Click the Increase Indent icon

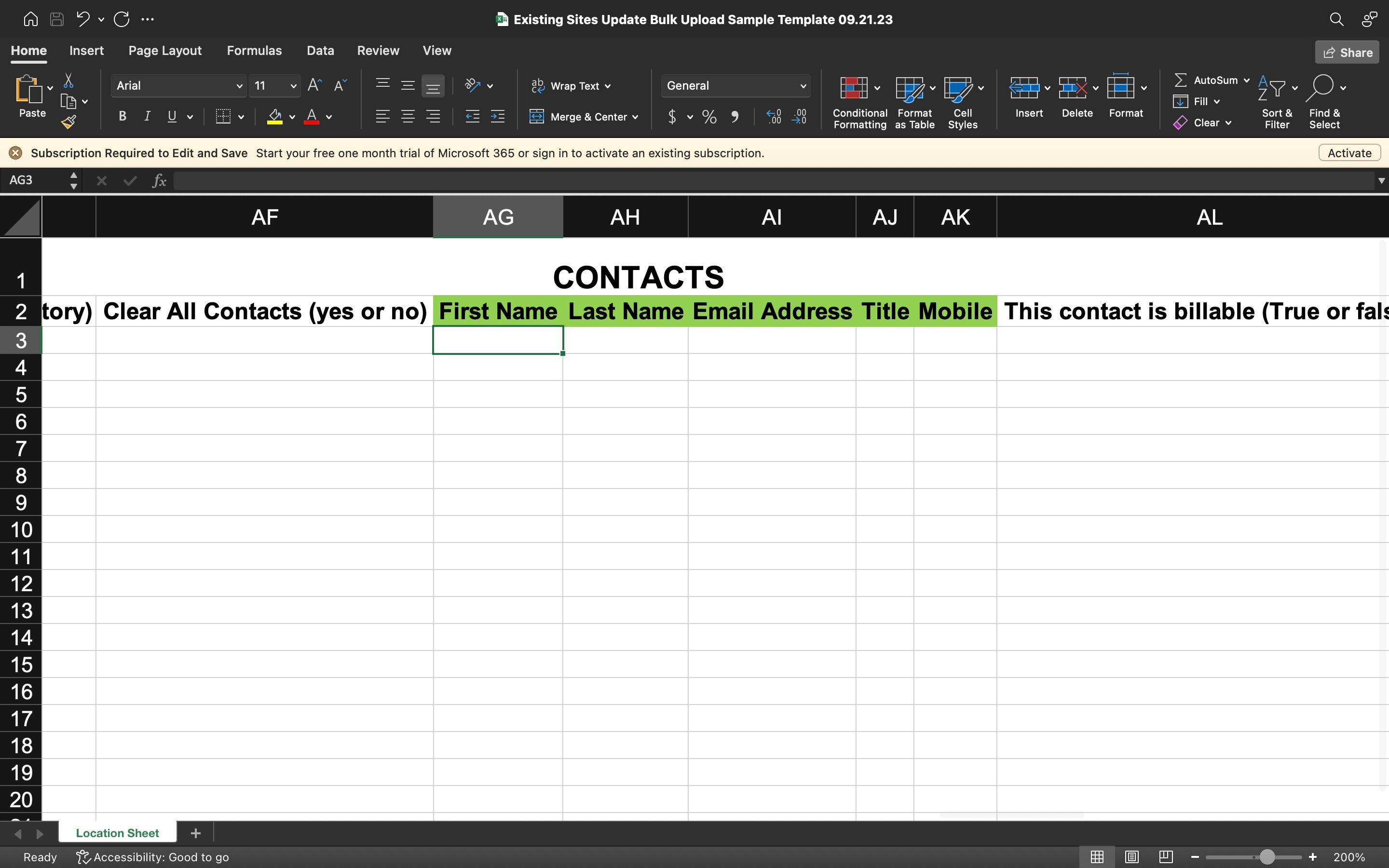coord(497,117)
